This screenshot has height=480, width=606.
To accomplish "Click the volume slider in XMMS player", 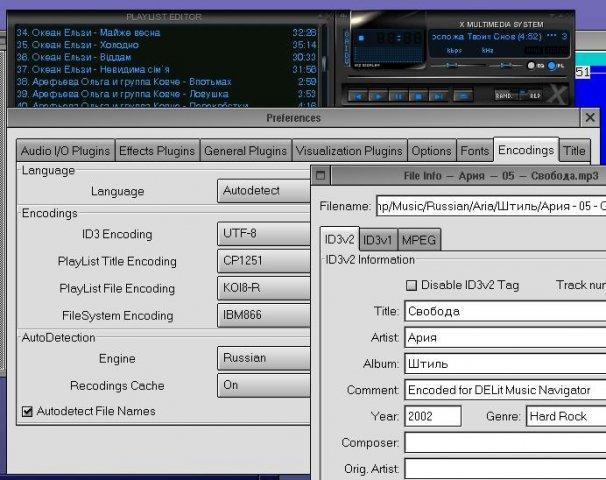I will 456,65.
